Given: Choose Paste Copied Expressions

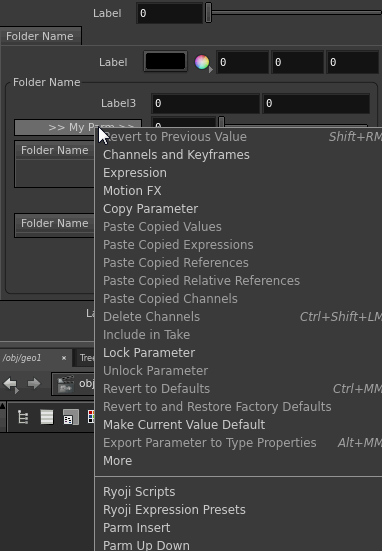Looking at the screenshot, I should click(x=239, y=245).
